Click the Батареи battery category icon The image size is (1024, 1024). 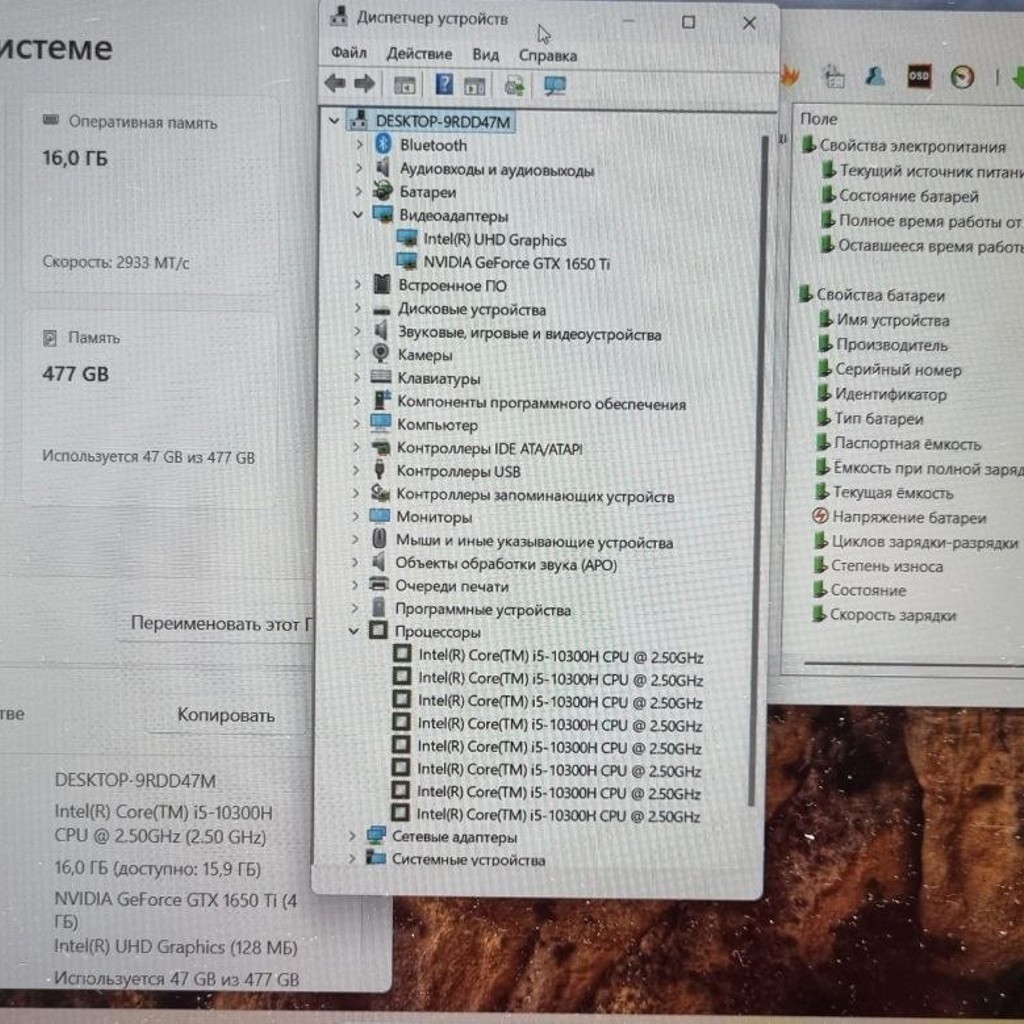(383, 191)
